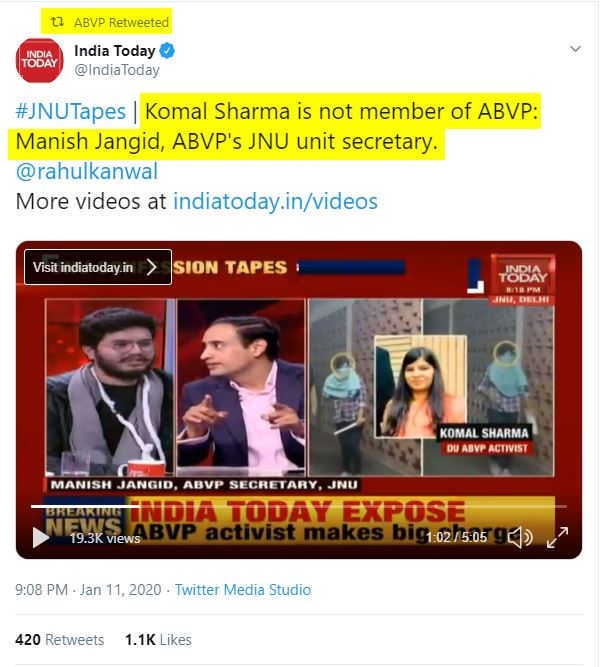Open the 9:08 PM Jan 11, 2020 timestamp
Viewport: 600px width, 667px height.
[88, 590]
